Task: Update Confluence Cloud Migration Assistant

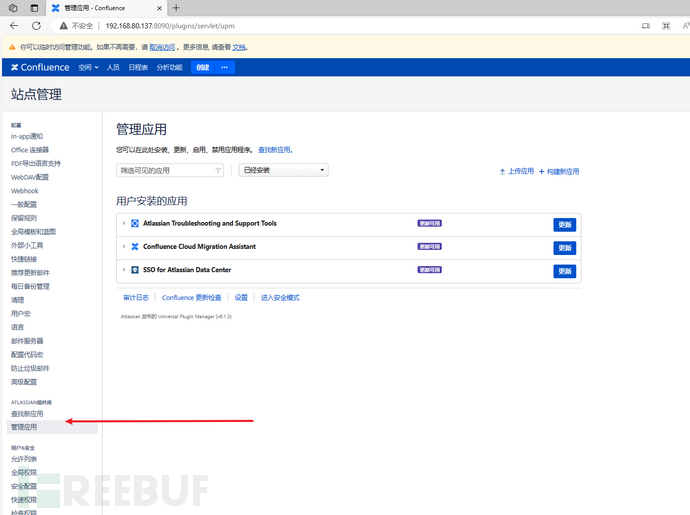Action: pyautogui.click(x=565, y=248)
